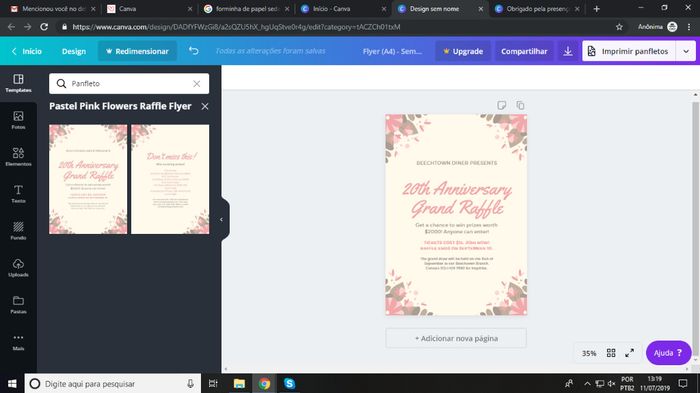This screenshot has width=700, height=393.
Task: Select the Don't miss this template thumbnail
Action: point(170,179)
